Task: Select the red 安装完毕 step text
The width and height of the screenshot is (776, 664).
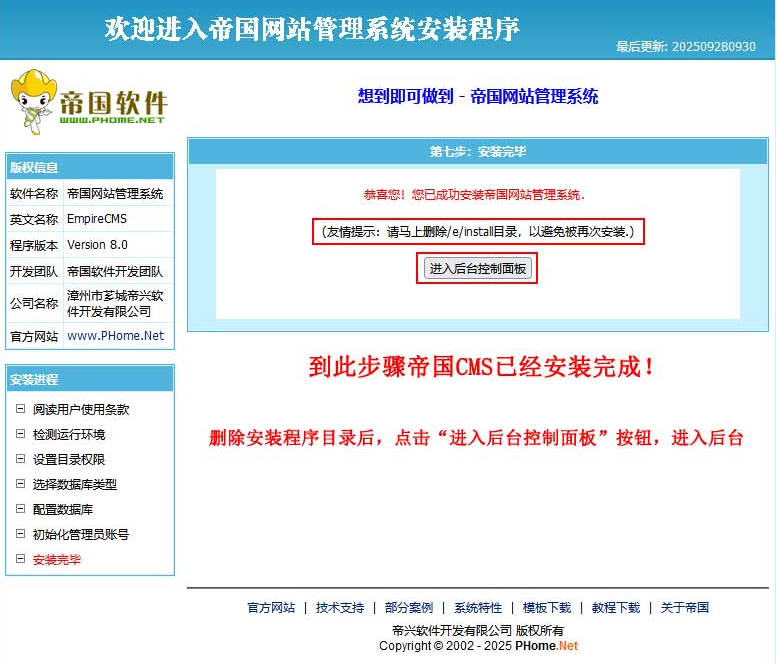Action: pos(56,560)
